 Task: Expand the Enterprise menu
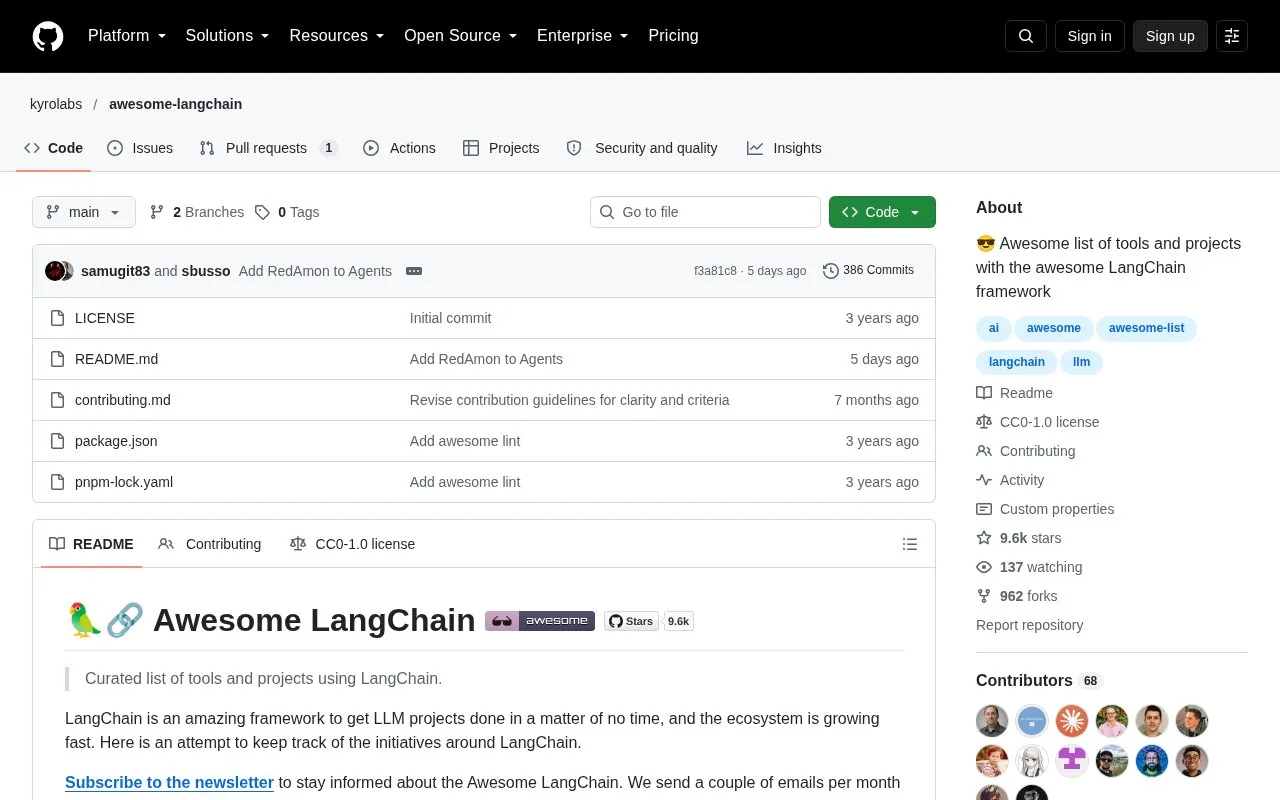coord(583,36)
